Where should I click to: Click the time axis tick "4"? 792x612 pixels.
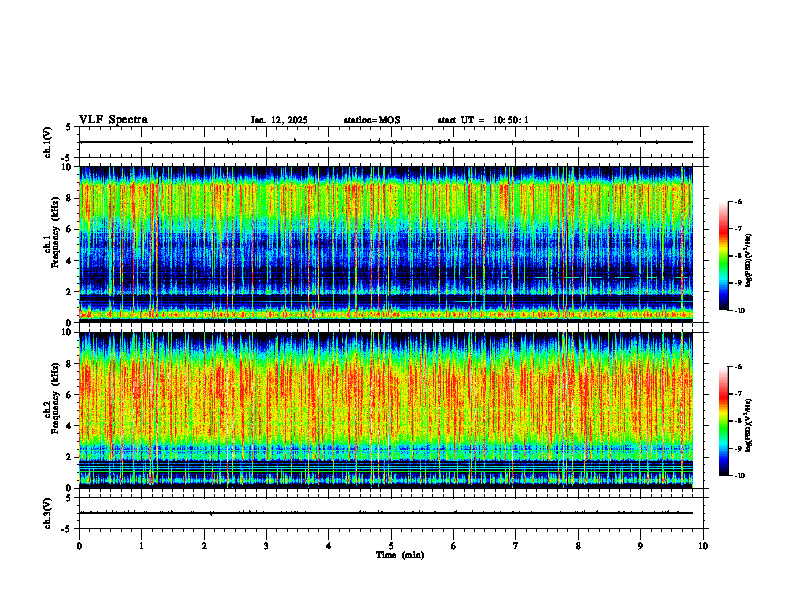329,546
